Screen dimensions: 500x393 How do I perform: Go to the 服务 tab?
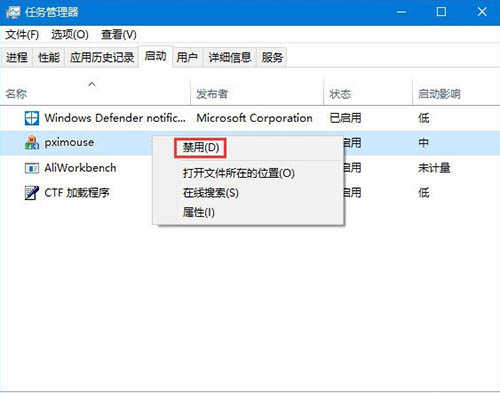[x=272, y=57]
